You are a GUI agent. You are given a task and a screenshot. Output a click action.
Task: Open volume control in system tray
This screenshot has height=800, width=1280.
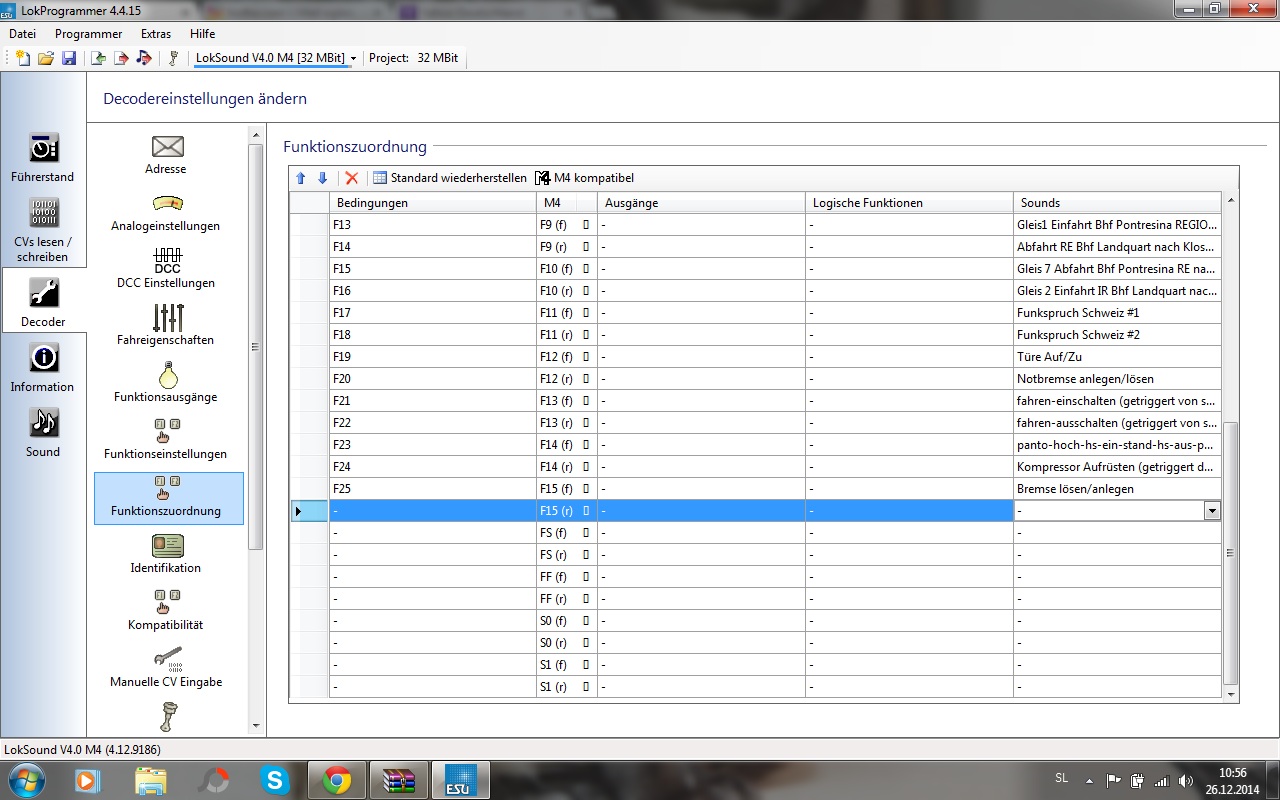click(1186, 780)
